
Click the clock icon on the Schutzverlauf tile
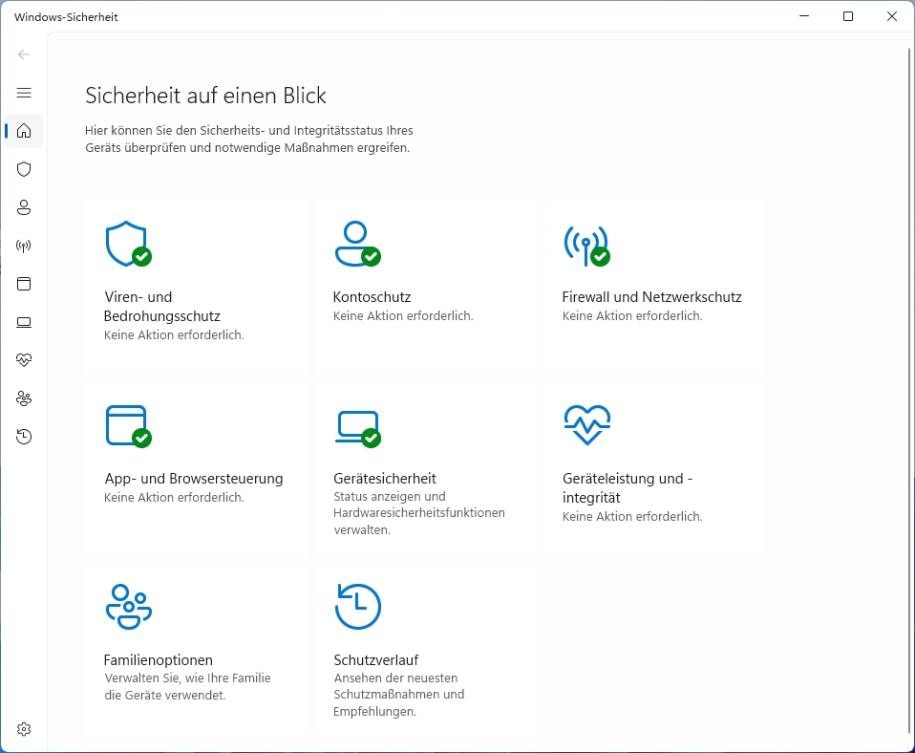[x=359, y=605]
